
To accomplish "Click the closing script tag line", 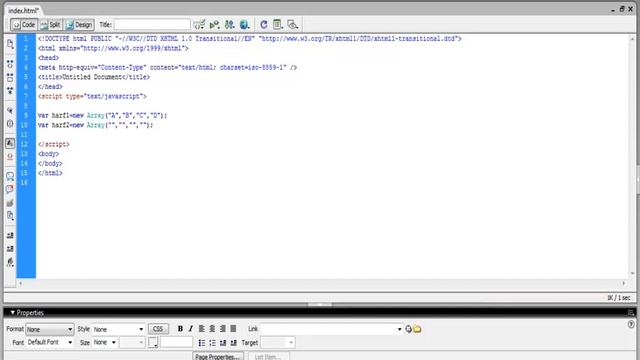I will point(53,144).
